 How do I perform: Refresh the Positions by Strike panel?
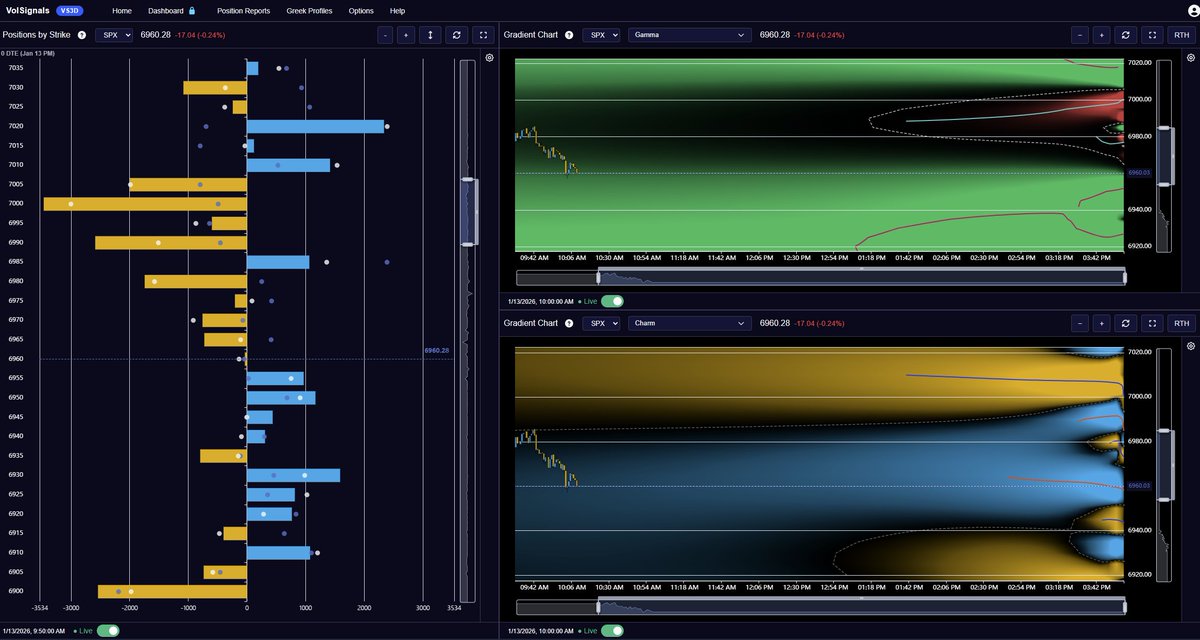[457, 34]
